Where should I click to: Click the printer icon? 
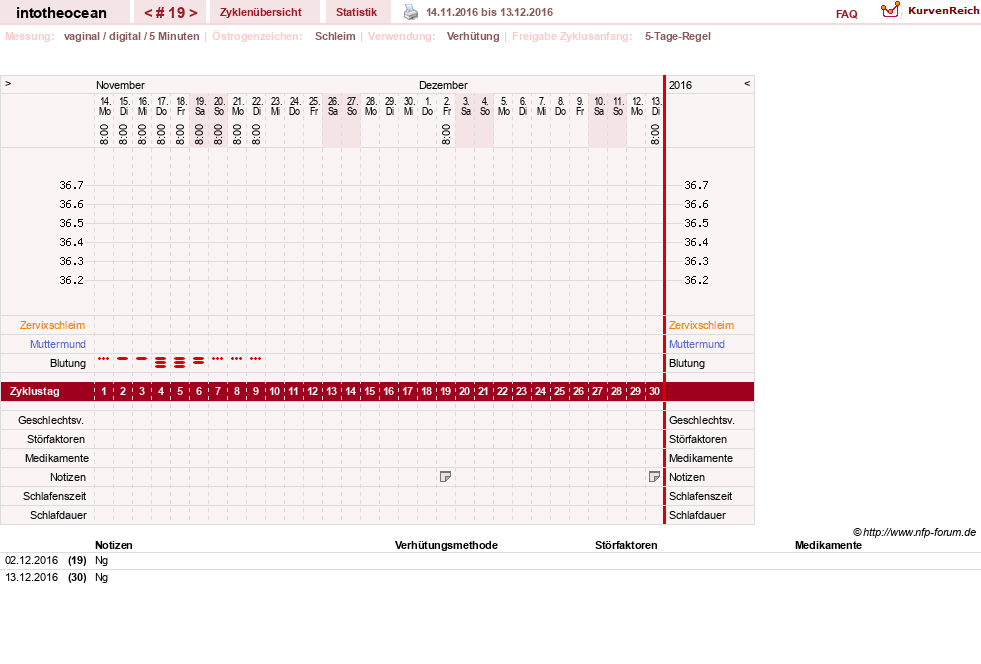pyautogui.click(x=410, y=13)
